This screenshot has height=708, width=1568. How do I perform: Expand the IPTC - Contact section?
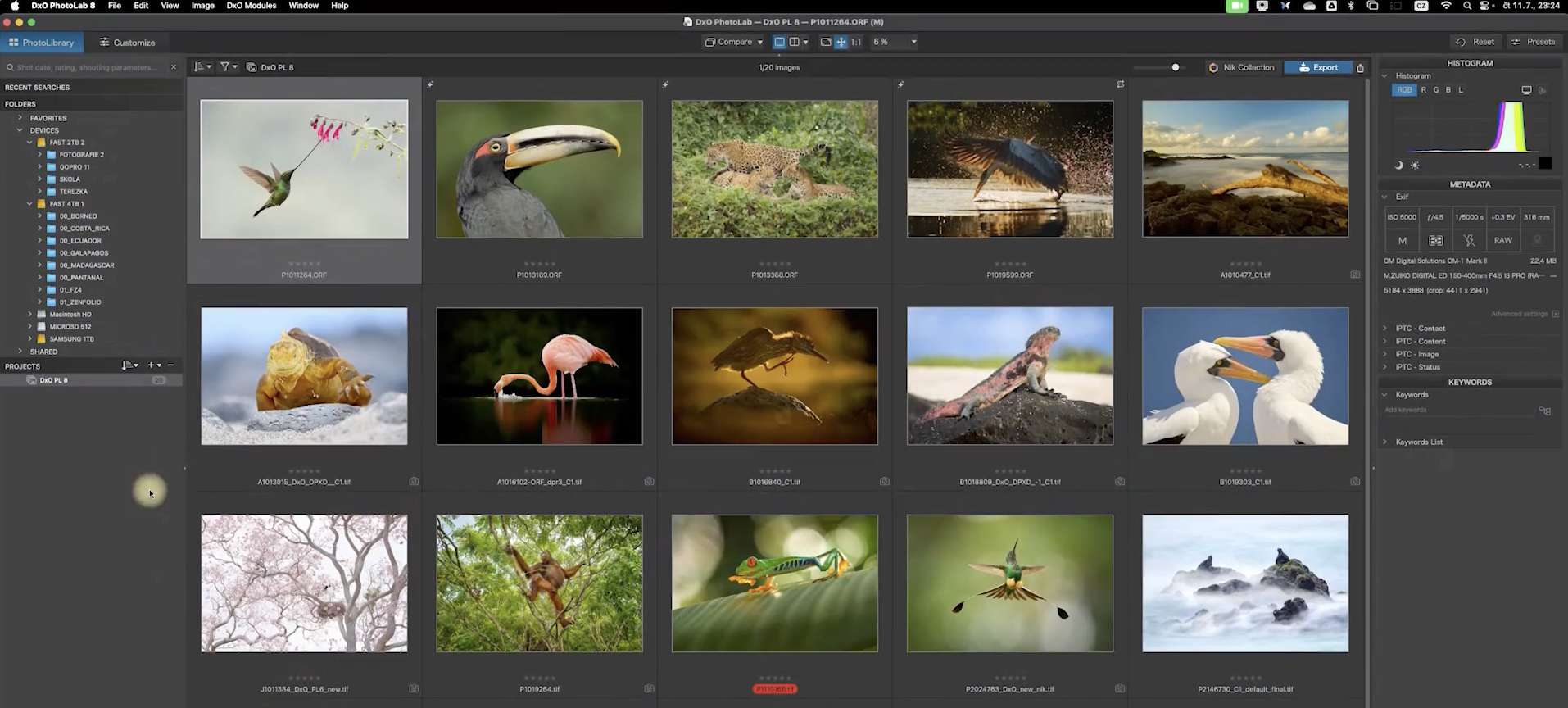(1385, 329)
